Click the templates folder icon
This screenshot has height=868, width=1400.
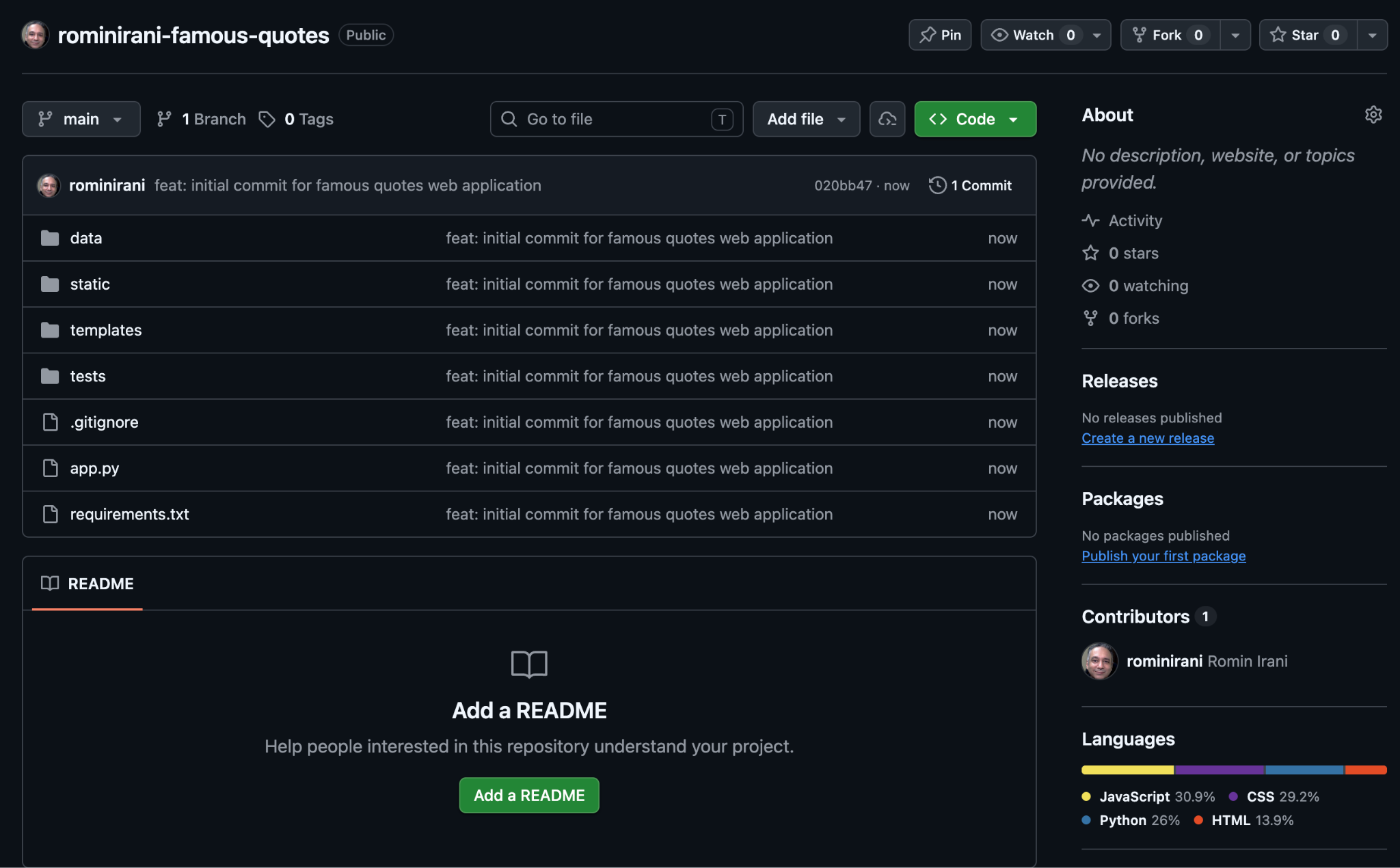coord(50,330)
